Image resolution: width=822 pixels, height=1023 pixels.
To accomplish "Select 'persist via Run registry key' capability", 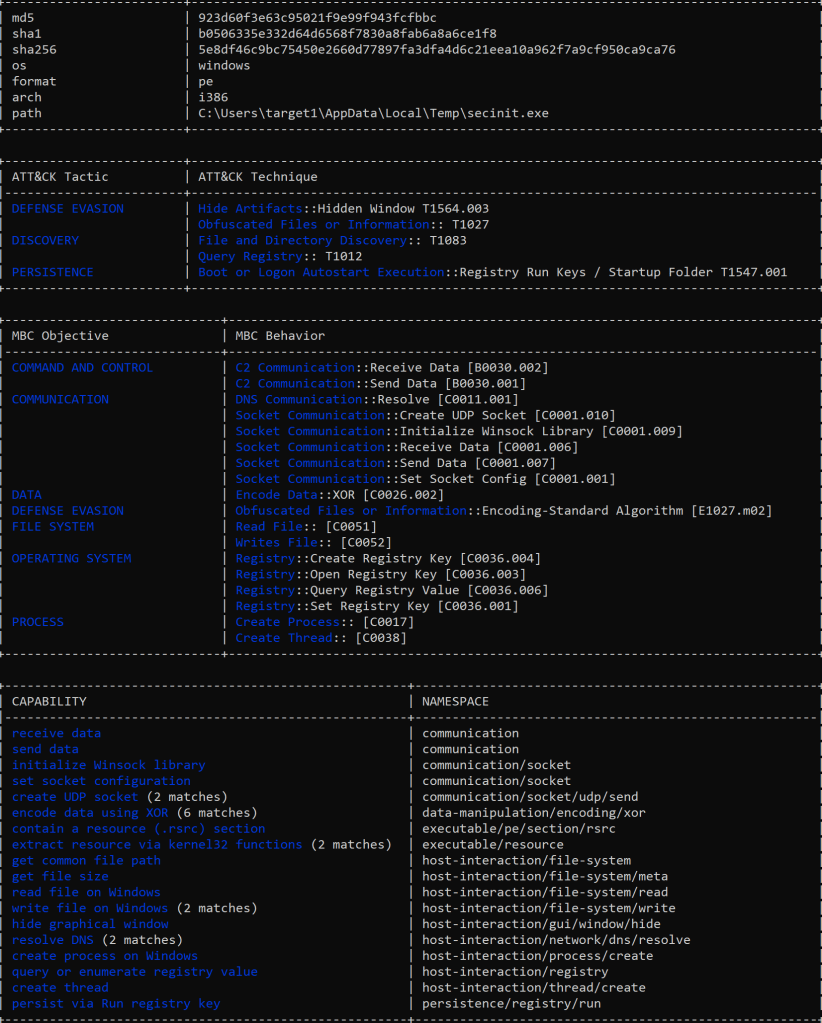I will pos(115,1003).
